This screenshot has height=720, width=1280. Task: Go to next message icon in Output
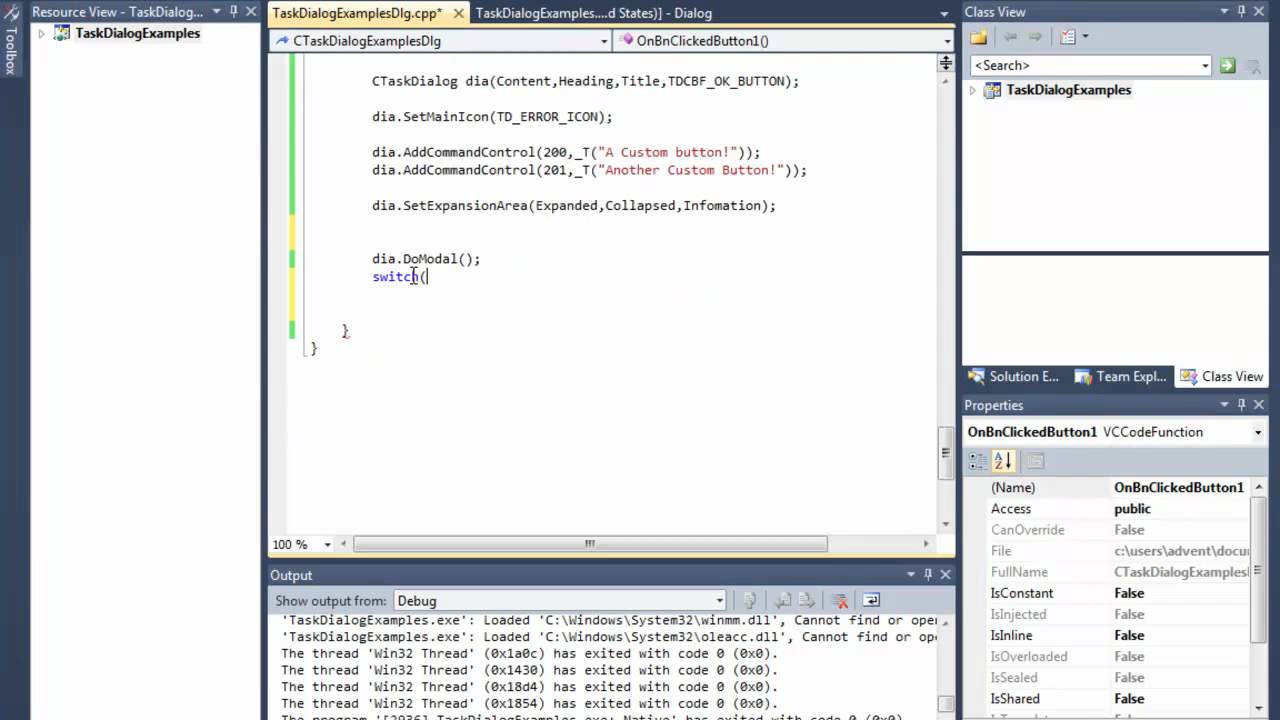(x=807, y=600)
